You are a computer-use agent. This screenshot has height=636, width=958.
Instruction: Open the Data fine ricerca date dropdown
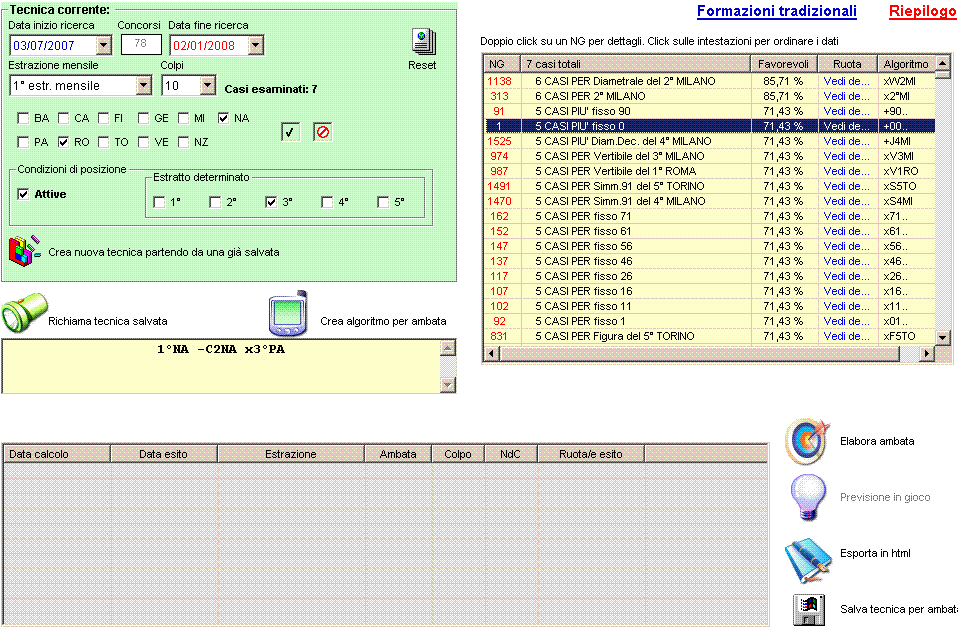[x=256, y=45]
